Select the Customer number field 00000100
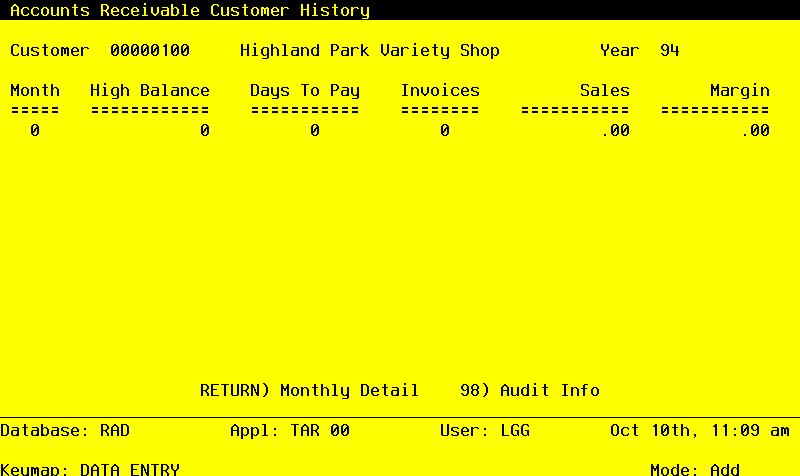The image size is (800, 476). 150,51
